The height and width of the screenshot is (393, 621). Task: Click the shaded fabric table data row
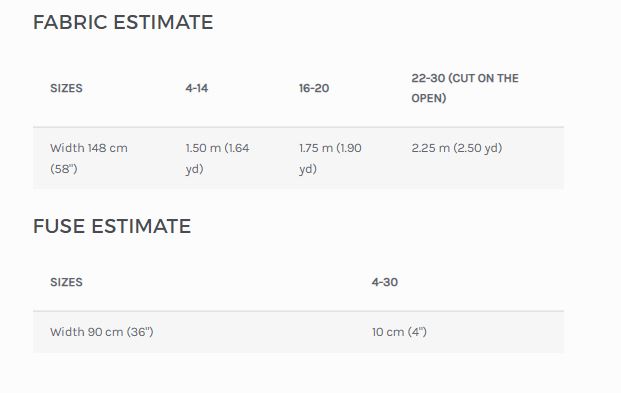point(299,158)
